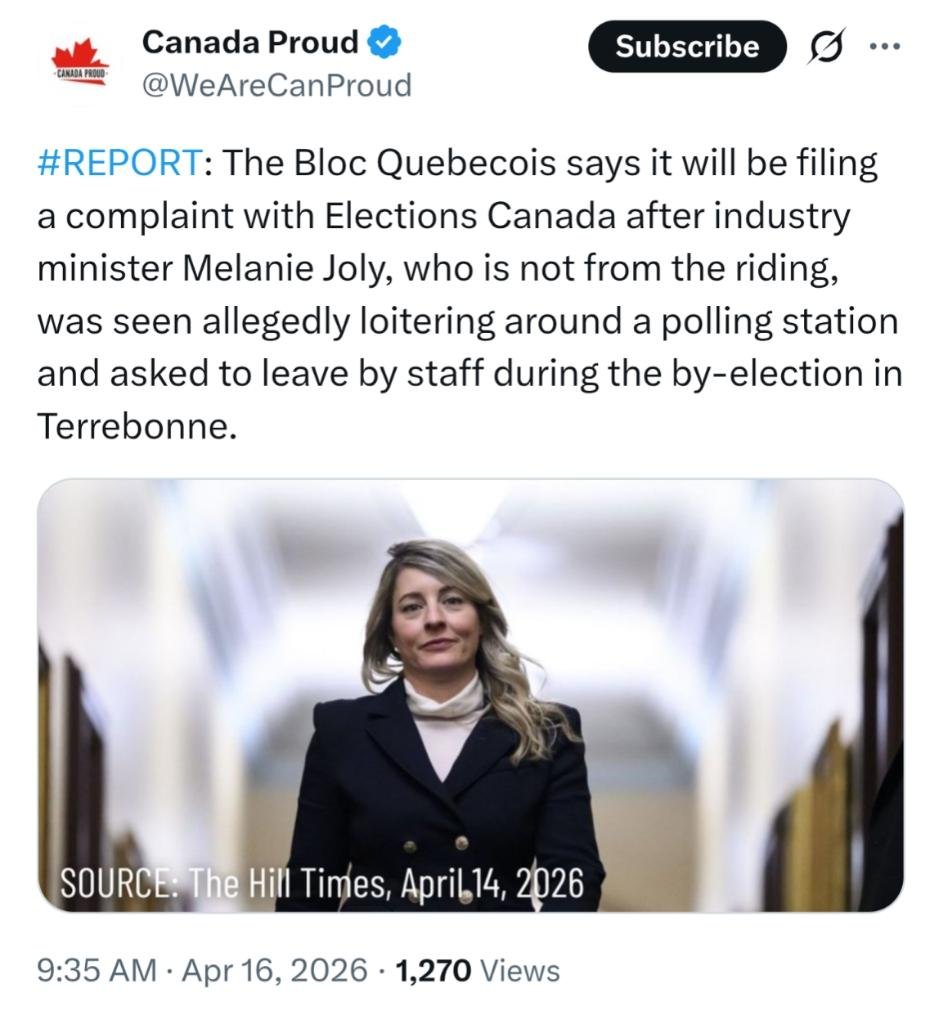Click the blue verified checkmark badge
The height and width of the screenshot is (1024, 941).
pyautogui.click(x=386, y=42)
